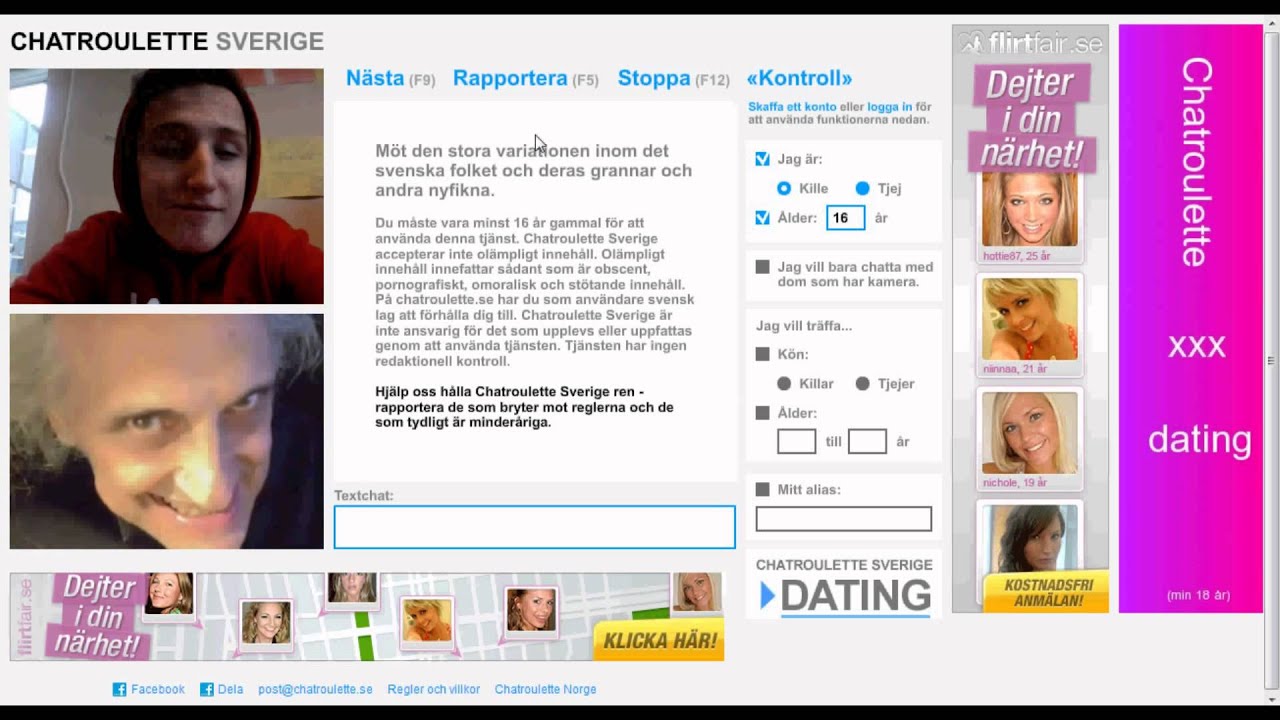Screen dimensions: 1280x720
Task: Tick the Ålder checkbox under 'Jag vill träffa'
Action: click(x=763, y=413)
